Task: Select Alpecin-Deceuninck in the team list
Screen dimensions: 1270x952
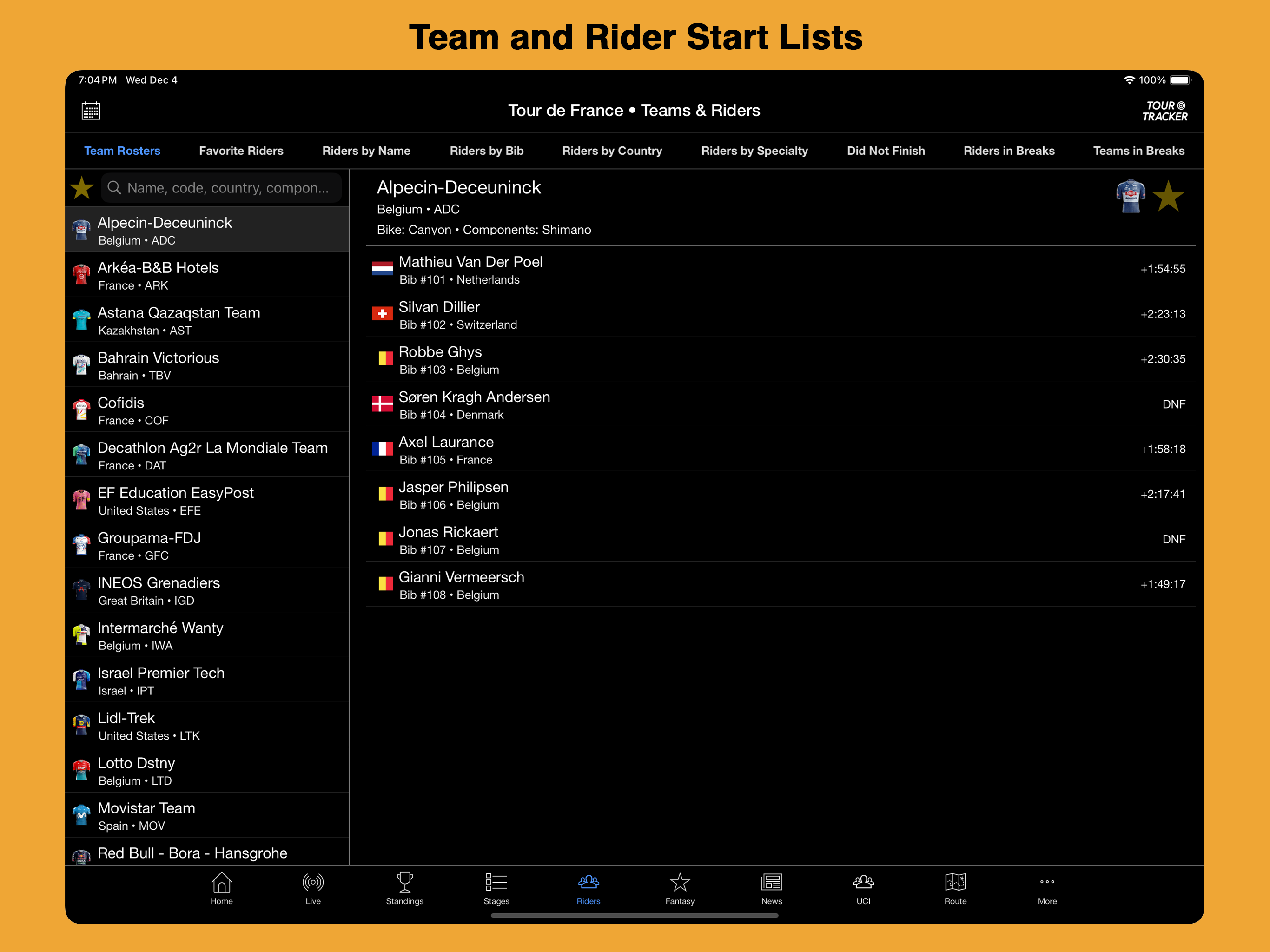Action: pos(207,230)
